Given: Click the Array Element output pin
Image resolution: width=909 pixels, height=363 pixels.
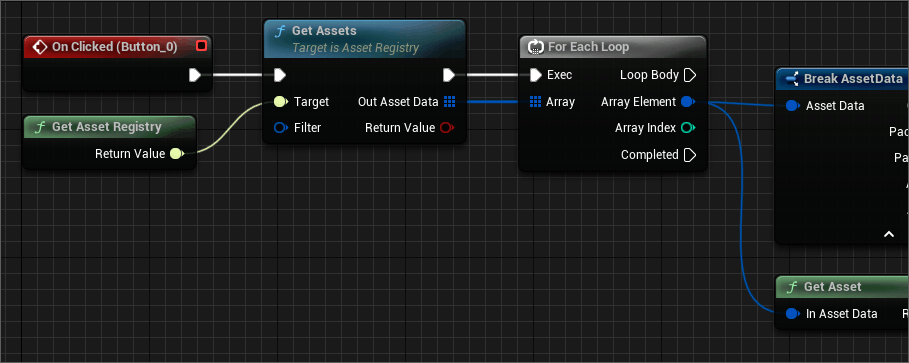Looking at the screenshot, I should click(x=688, y=101).
